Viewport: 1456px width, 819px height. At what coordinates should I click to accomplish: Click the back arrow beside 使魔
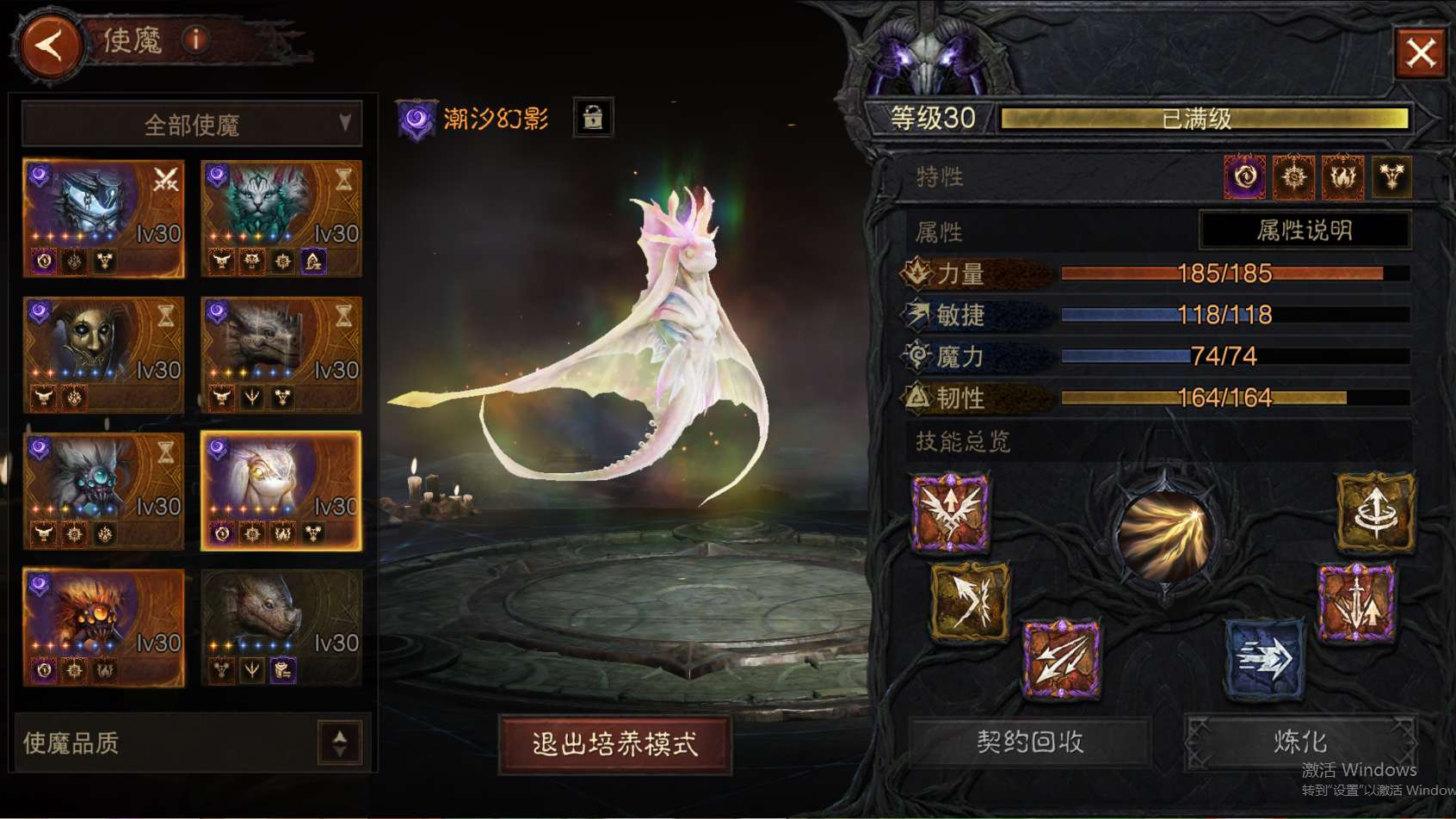[x=49, y=45]
